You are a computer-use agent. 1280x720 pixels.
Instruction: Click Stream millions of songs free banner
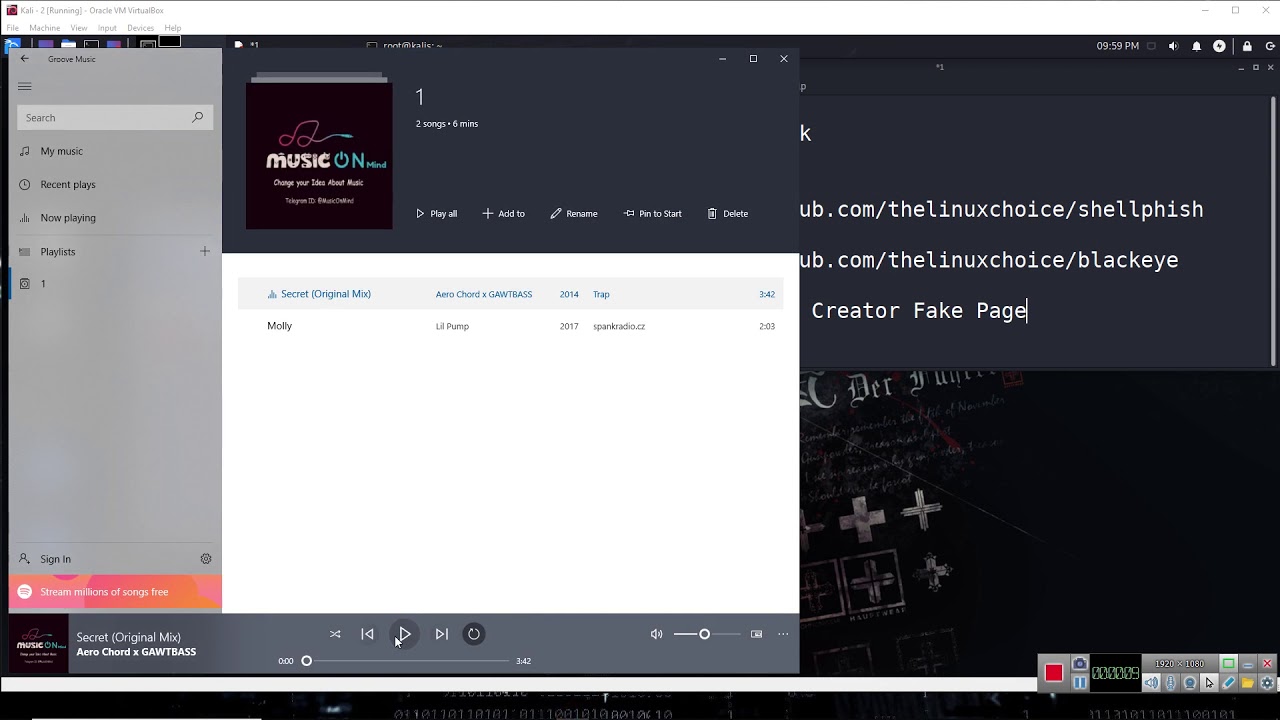[x=115, y=592]
